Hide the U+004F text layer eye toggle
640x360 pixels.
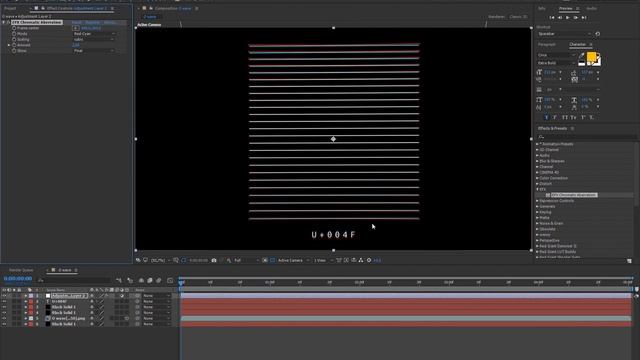(x=4, y=301)
